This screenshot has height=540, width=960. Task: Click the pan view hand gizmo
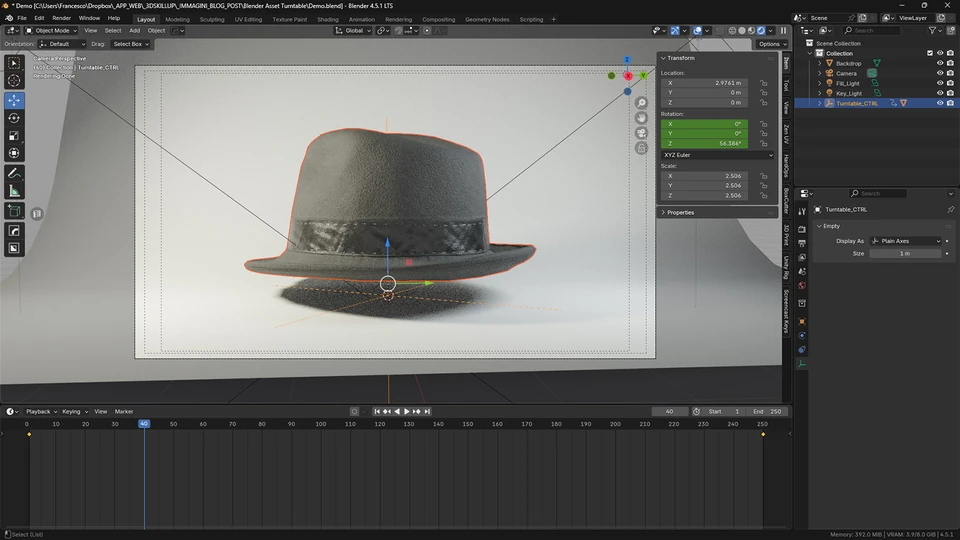coord(641,118)
